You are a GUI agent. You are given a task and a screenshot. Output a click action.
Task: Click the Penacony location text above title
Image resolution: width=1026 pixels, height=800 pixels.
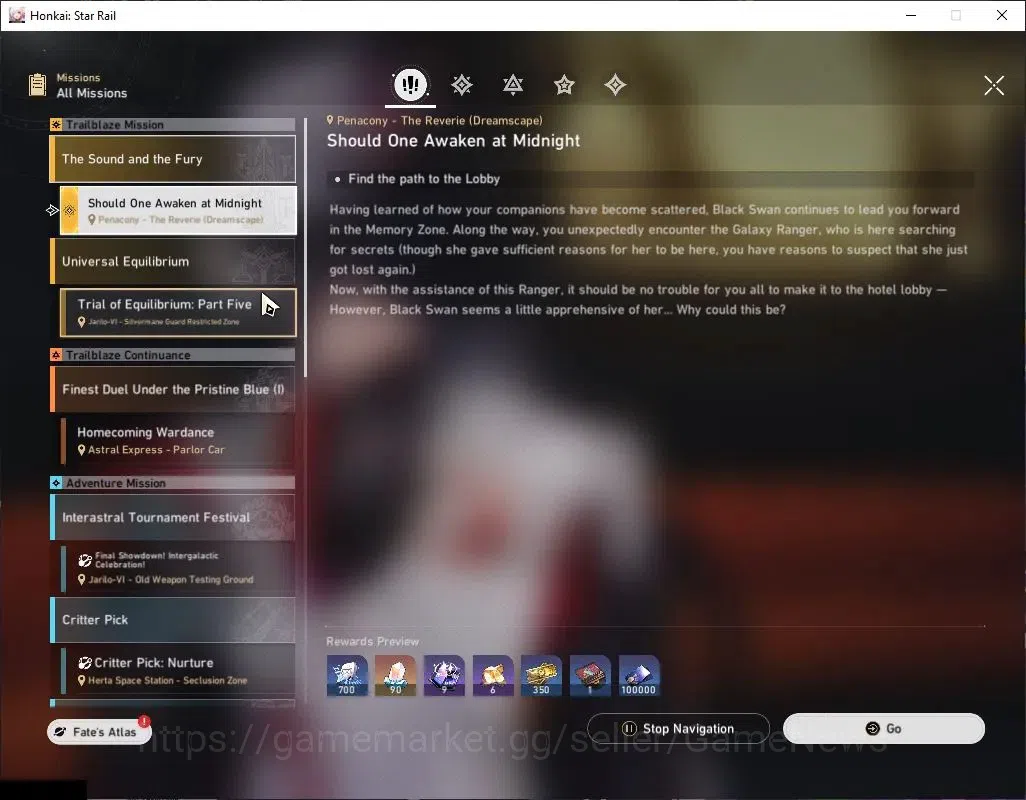click(434, 120)
